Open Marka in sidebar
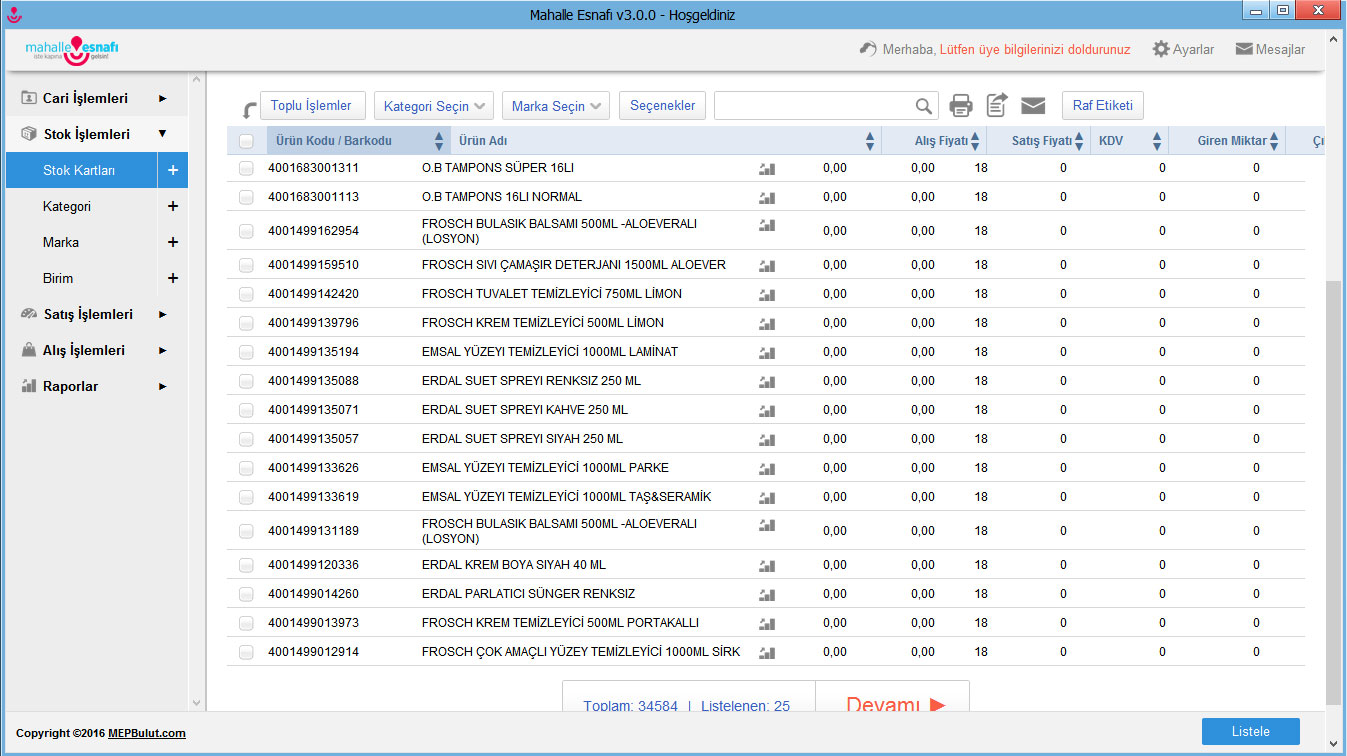Image resolution: width=1347 pixels, height=756 pixels. (61, 242)
